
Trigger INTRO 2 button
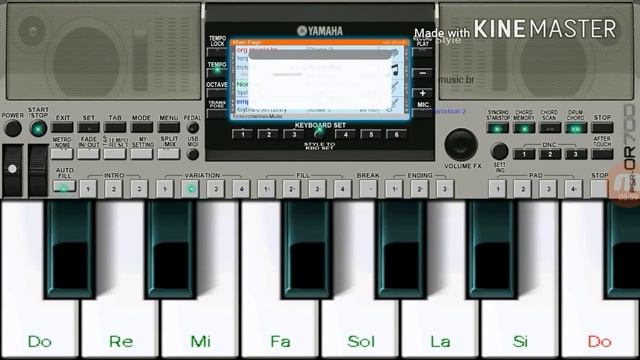[x=113, y=189]
